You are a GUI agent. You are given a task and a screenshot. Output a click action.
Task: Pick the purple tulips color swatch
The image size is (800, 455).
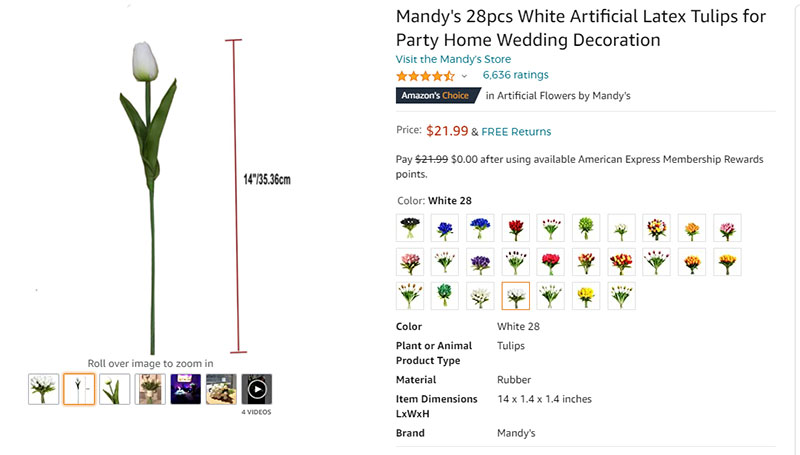coord(480,262)
